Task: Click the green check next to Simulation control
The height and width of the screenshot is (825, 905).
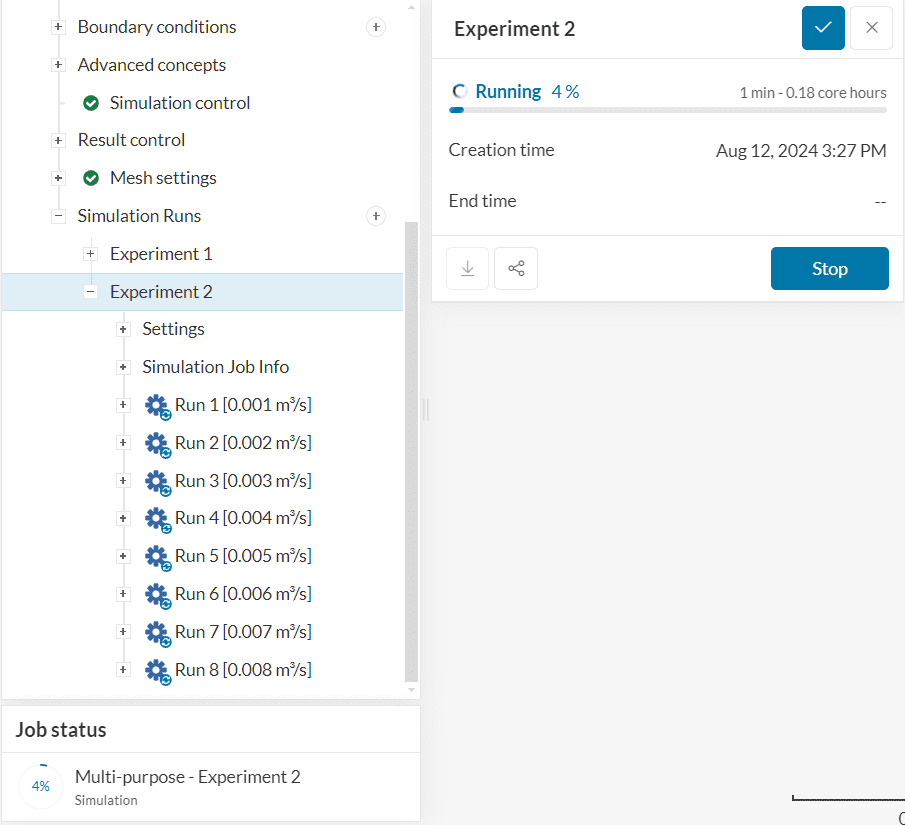Action: pyautogui.click(x=91, y=103)
